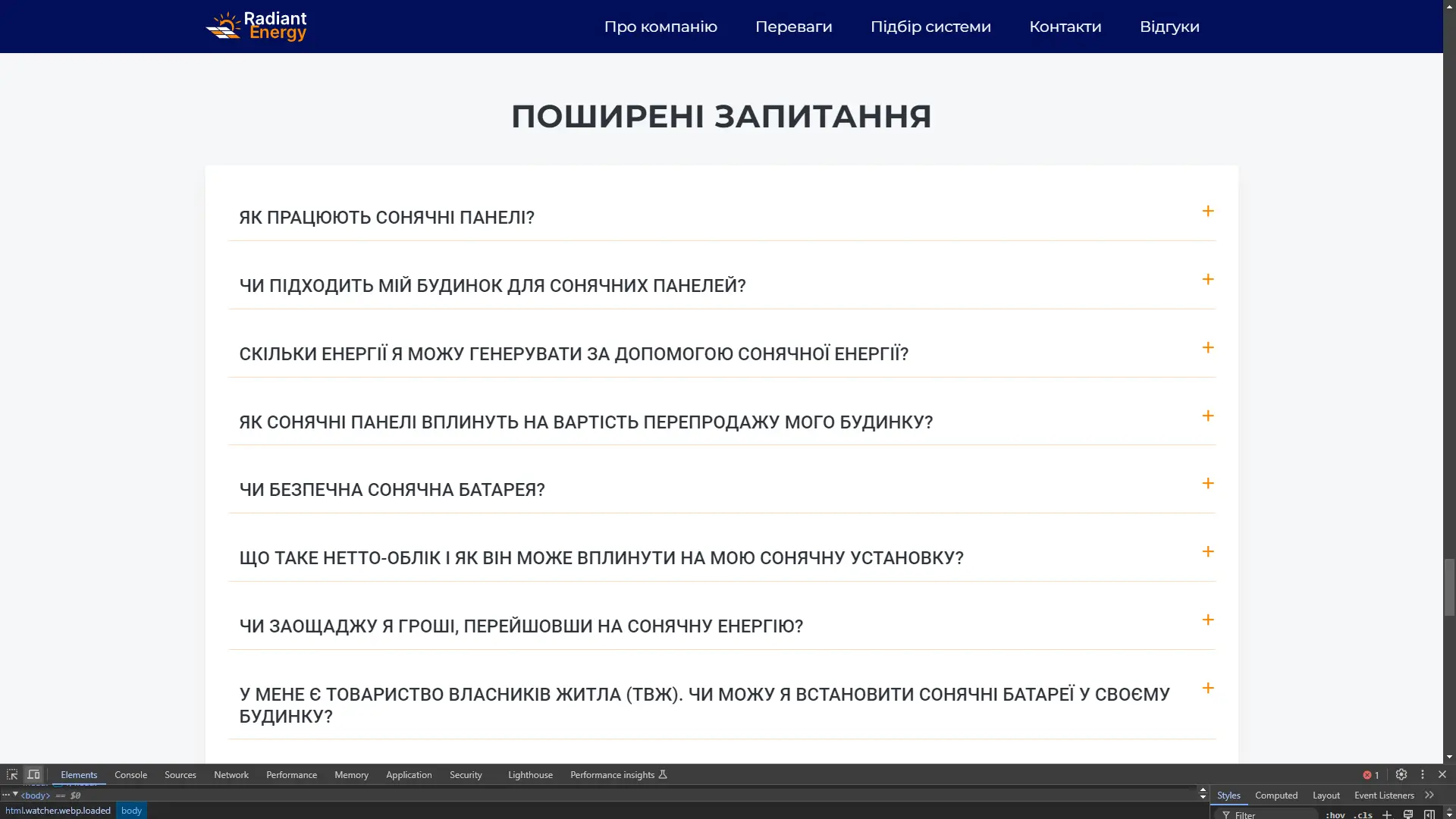The width and height of the screenshot is (1456, 819).
Task: Open the DevTools Security tab
Action: [x=466, y=774]
